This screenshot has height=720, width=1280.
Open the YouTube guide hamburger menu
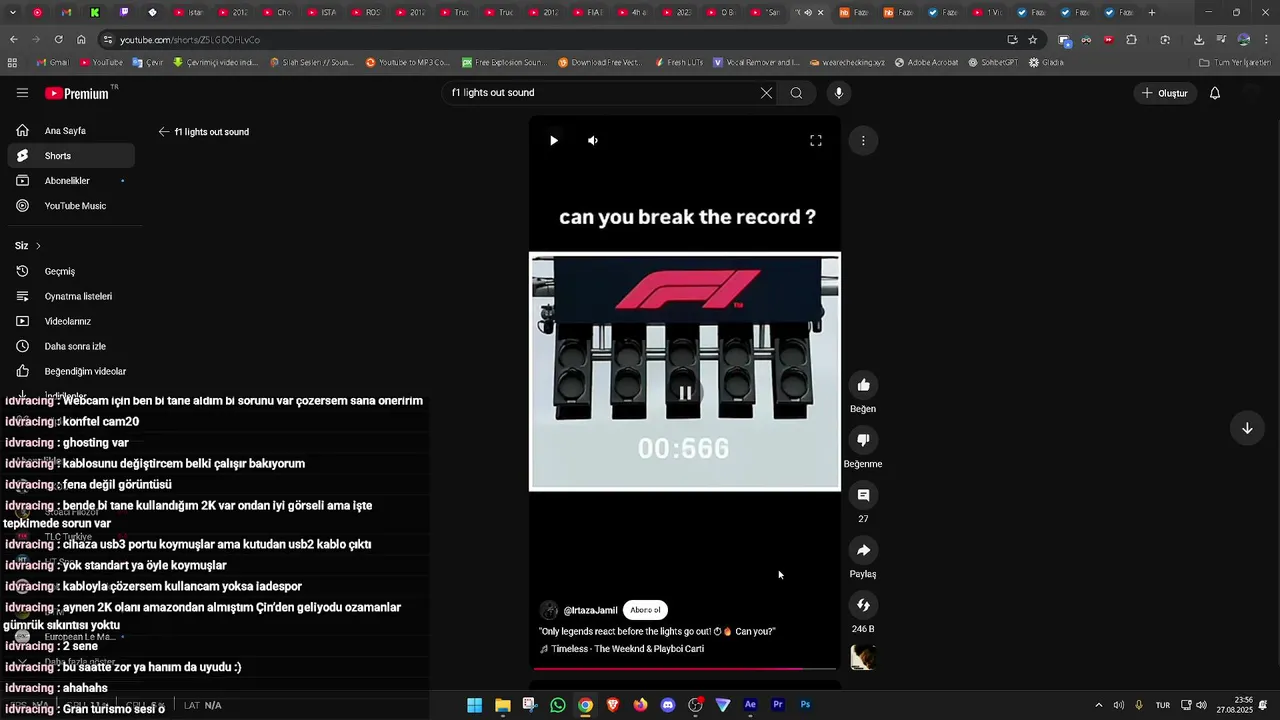(x=22, y=93)
